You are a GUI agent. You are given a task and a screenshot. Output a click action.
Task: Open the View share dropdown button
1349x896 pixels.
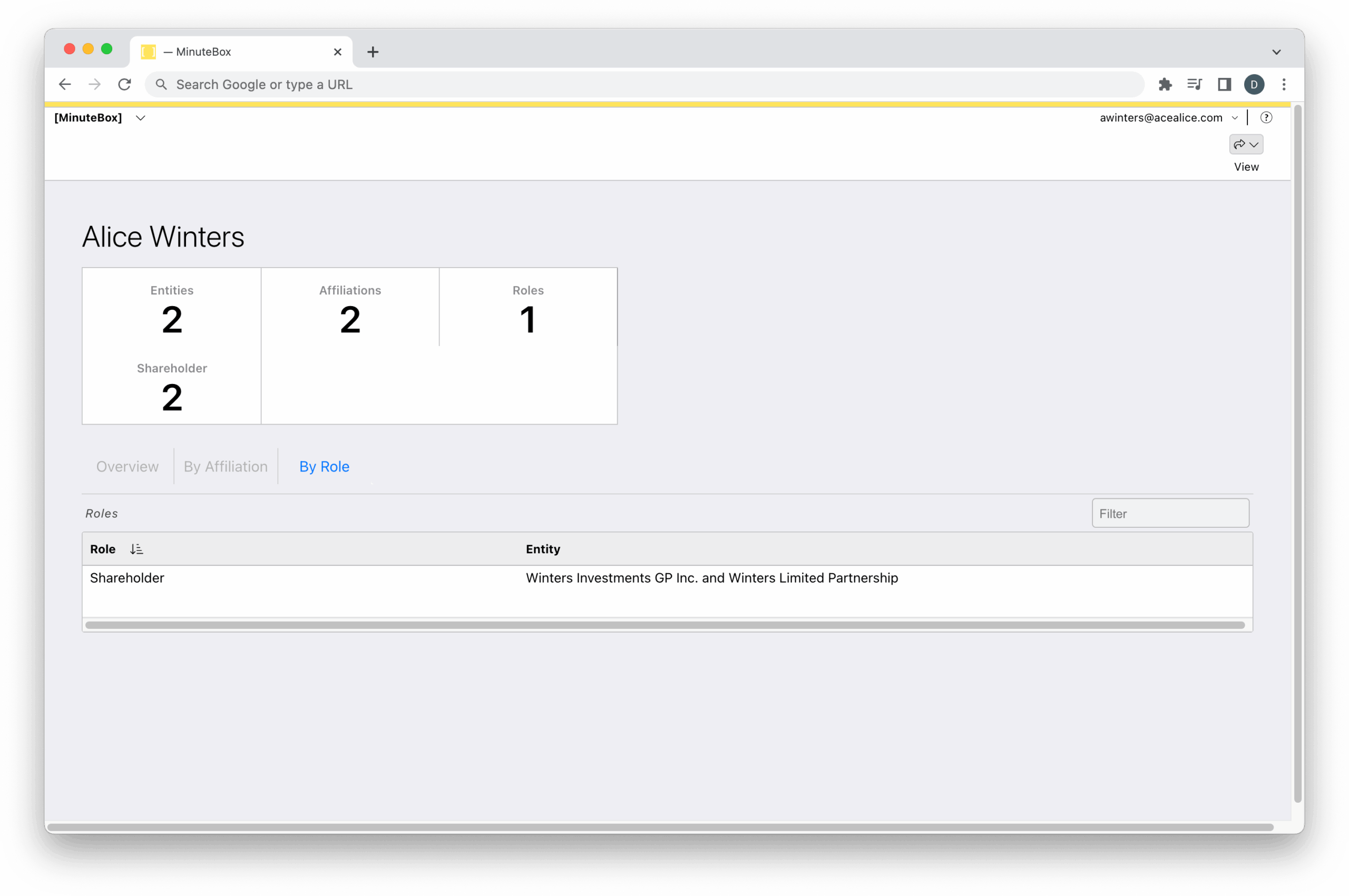point(1246,144)
